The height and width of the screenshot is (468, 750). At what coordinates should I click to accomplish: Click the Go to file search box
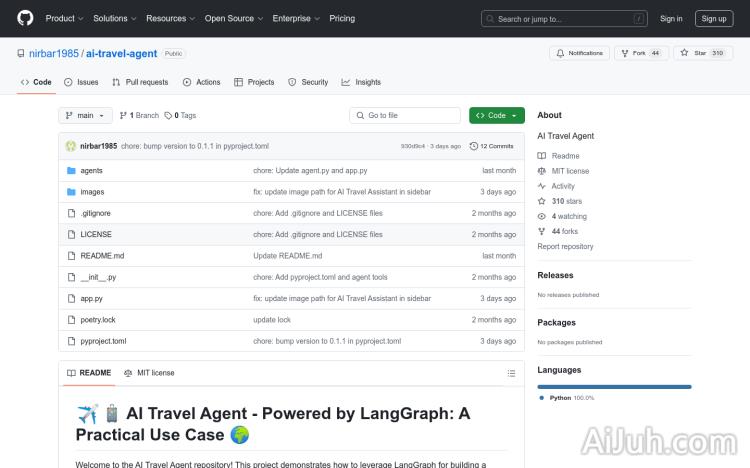pyautogui.click(x=405, y=115)
